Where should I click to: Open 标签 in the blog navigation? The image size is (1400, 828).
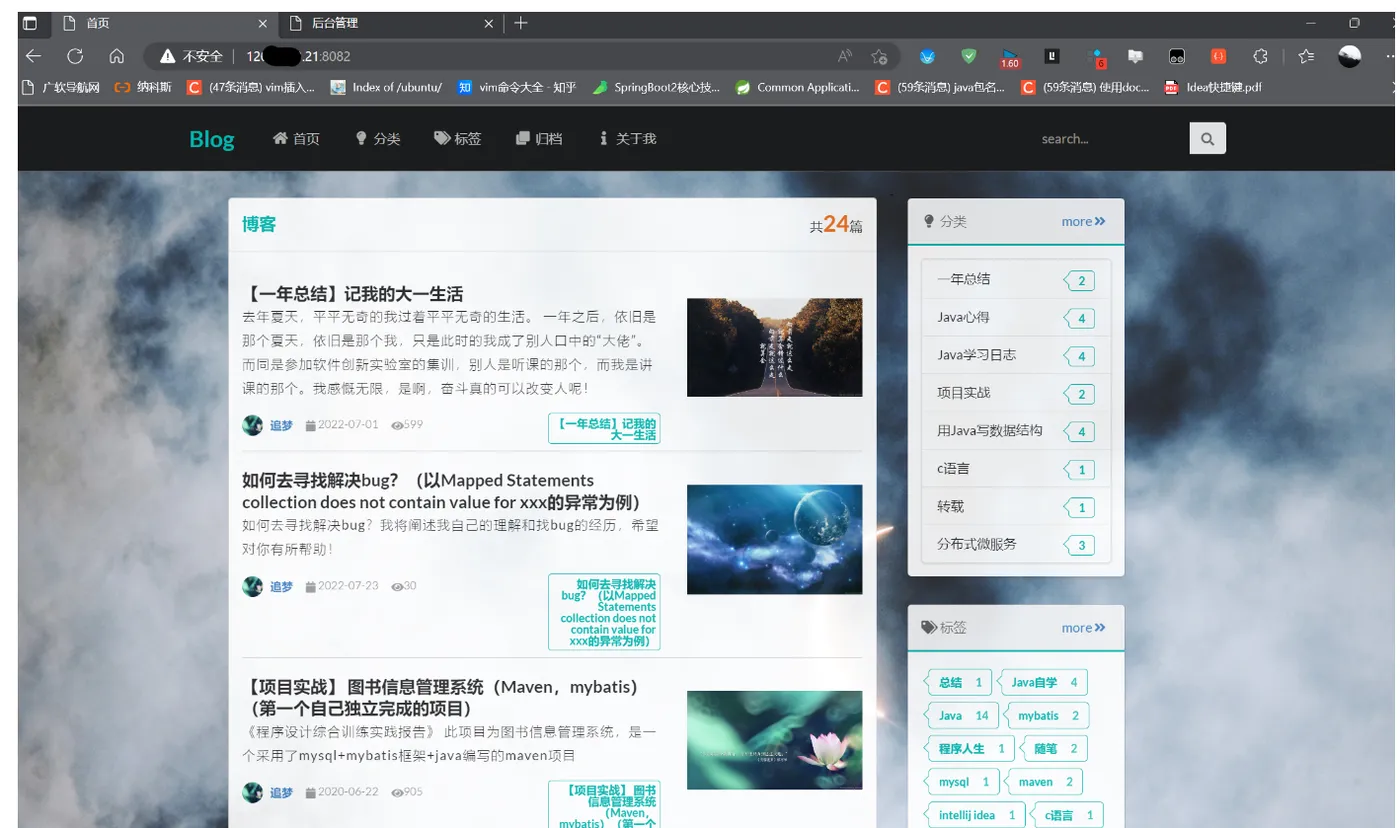point(458,139)
